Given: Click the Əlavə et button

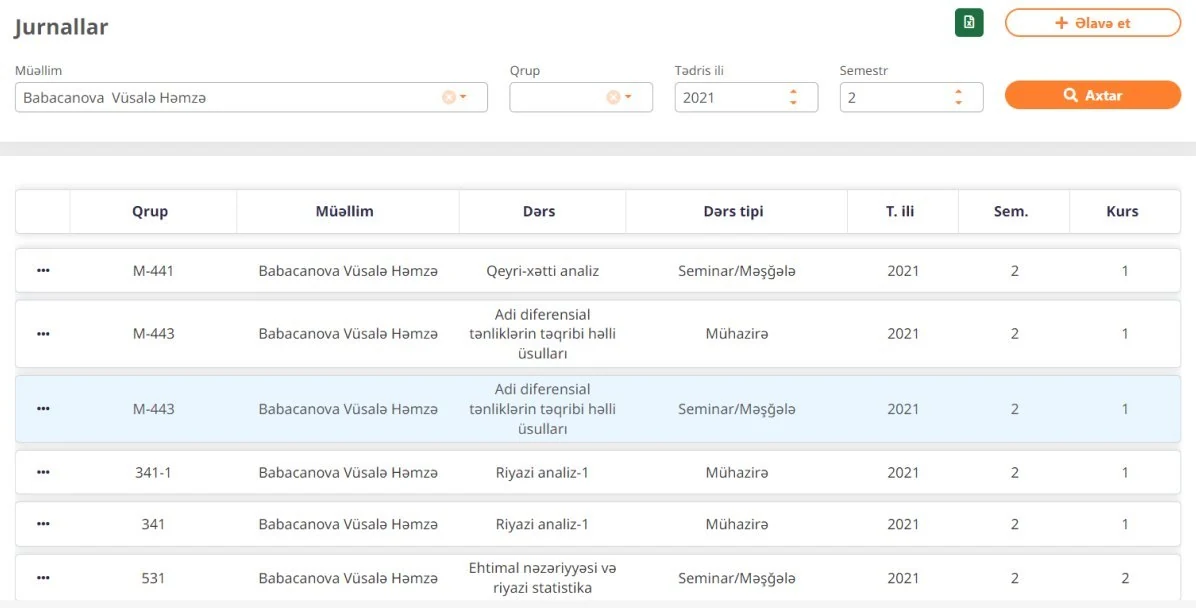Looking at the screenshot, I should (1092, 23).
